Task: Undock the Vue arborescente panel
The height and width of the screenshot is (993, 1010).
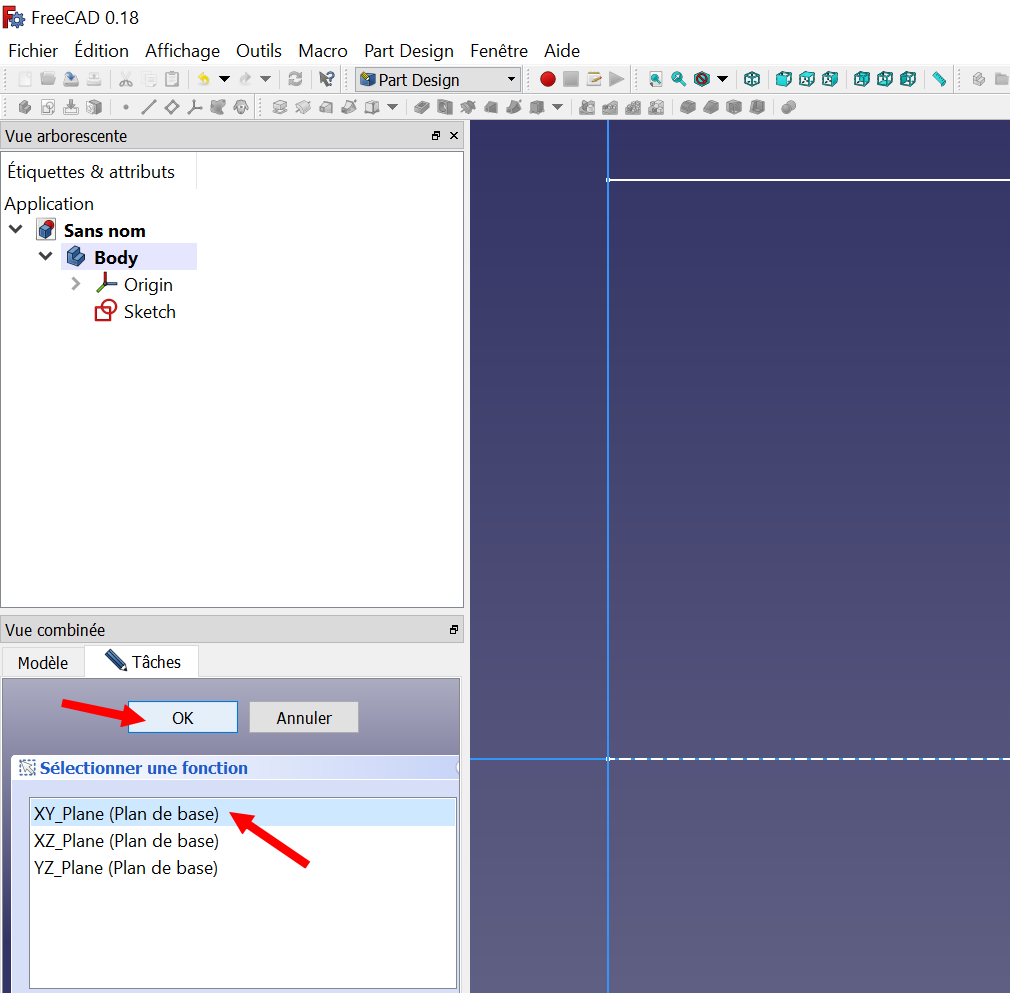Action: point(436,135)
